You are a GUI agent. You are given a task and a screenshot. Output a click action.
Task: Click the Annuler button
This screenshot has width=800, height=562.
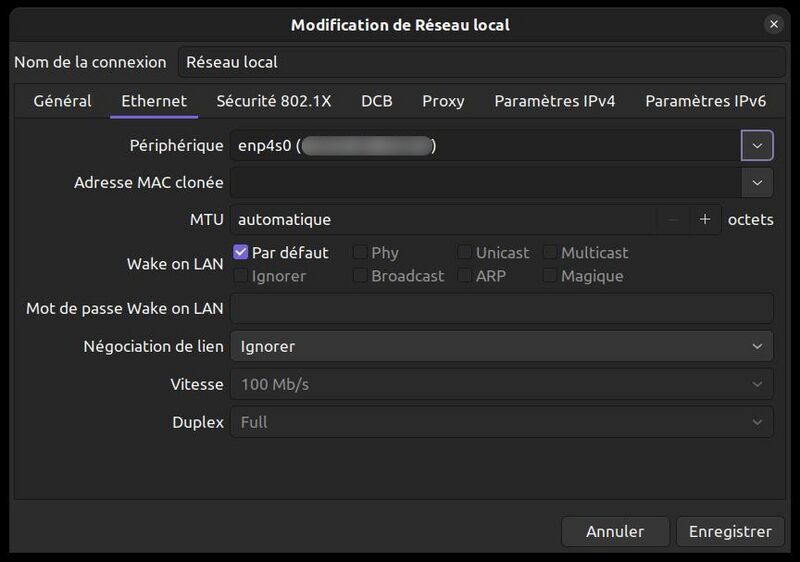tap(615, 532)
